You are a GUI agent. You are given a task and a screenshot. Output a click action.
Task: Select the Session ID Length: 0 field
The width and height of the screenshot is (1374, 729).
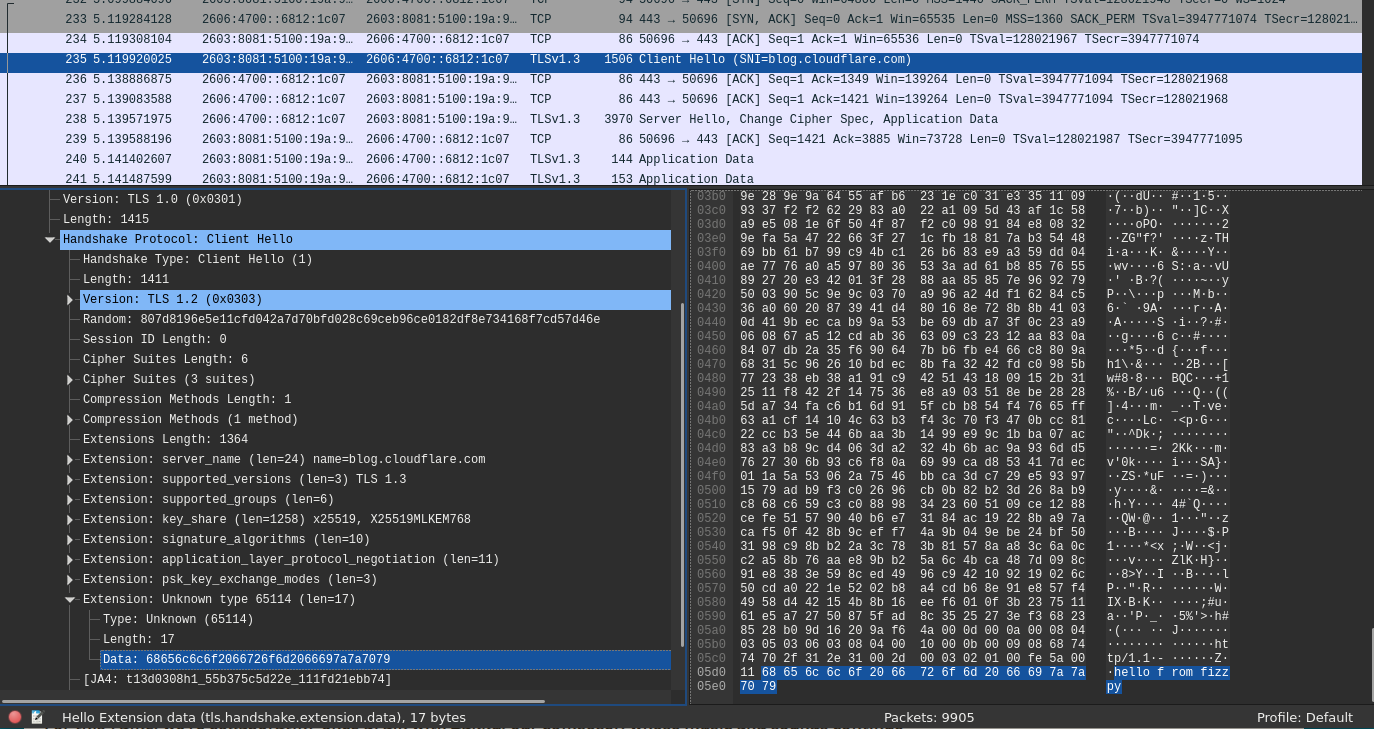click(154, 340)
